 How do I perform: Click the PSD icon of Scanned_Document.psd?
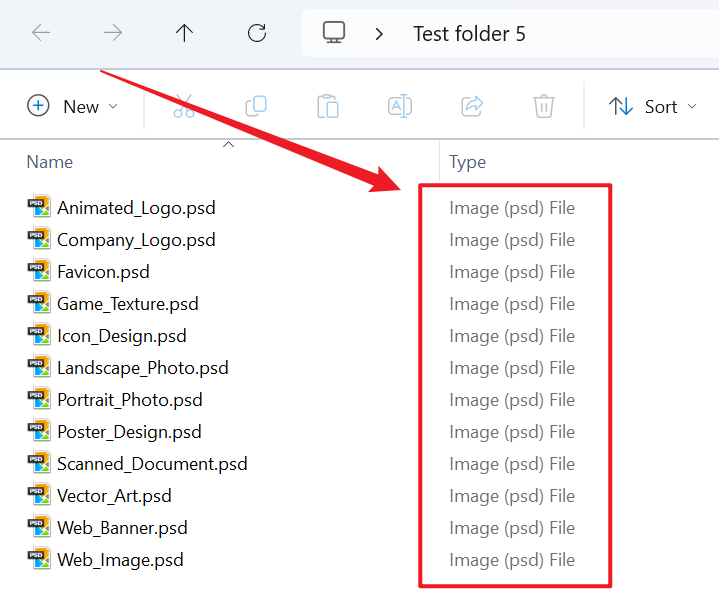[x=39, y=462]
